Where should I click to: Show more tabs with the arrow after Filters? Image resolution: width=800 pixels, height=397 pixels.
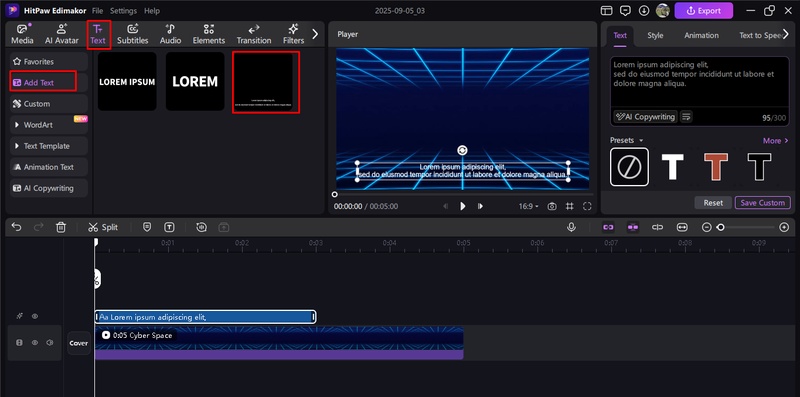pyautogui.click(x=315, y=34)
